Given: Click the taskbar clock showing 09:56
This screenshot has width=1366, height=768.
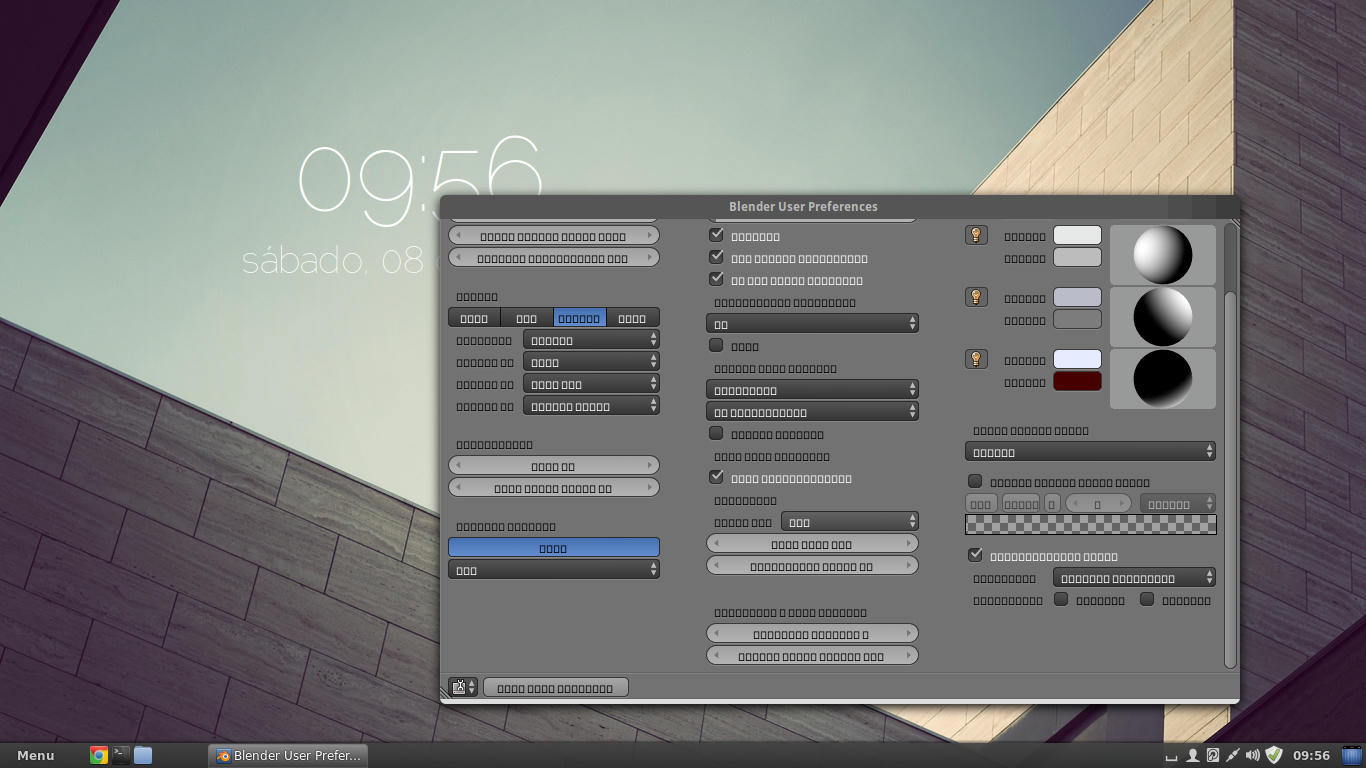Looking at the screenshot, I should 1312,755.
